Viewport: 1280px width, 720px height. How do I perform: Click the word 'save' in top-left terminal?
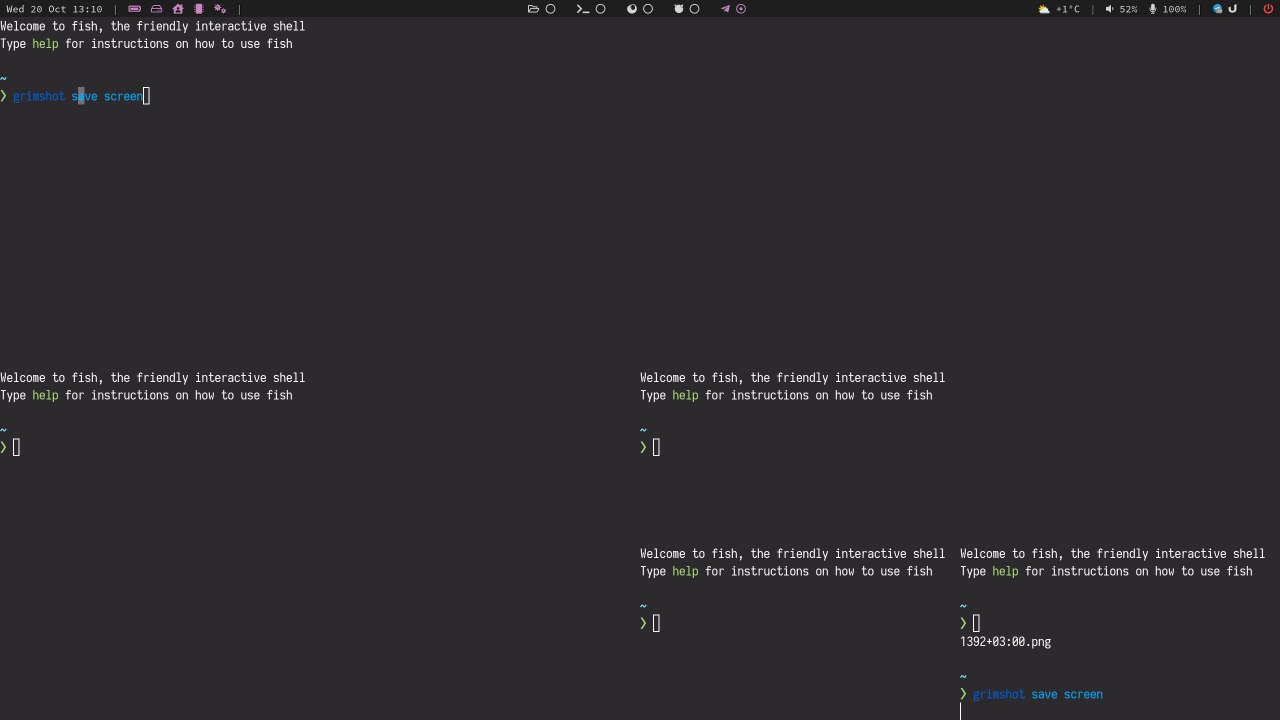pos(85,96)
